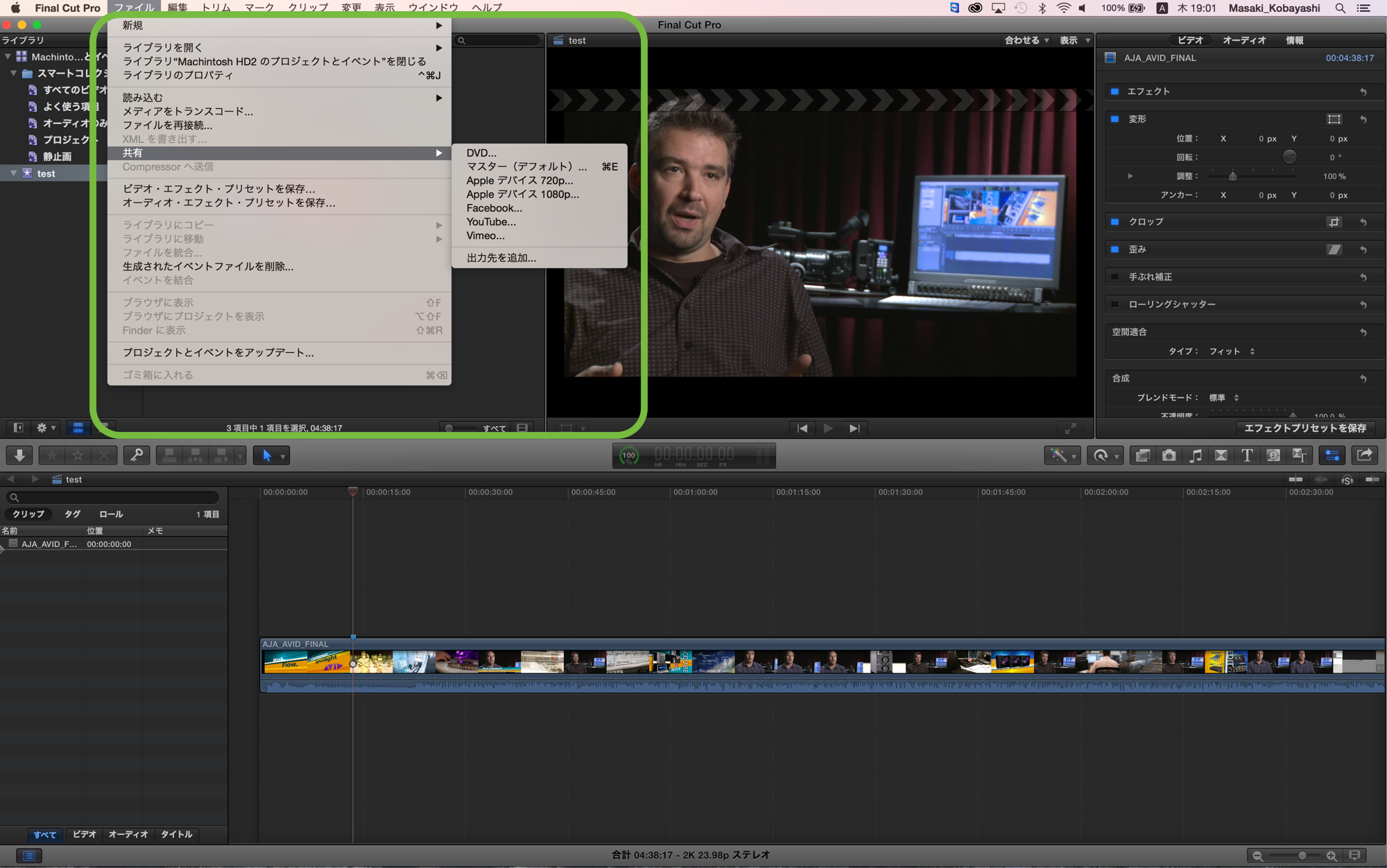This screenshot has height=868, width=1387.
Task: Toggle audio skimming waveform icon
Action: click(1321, 479)
